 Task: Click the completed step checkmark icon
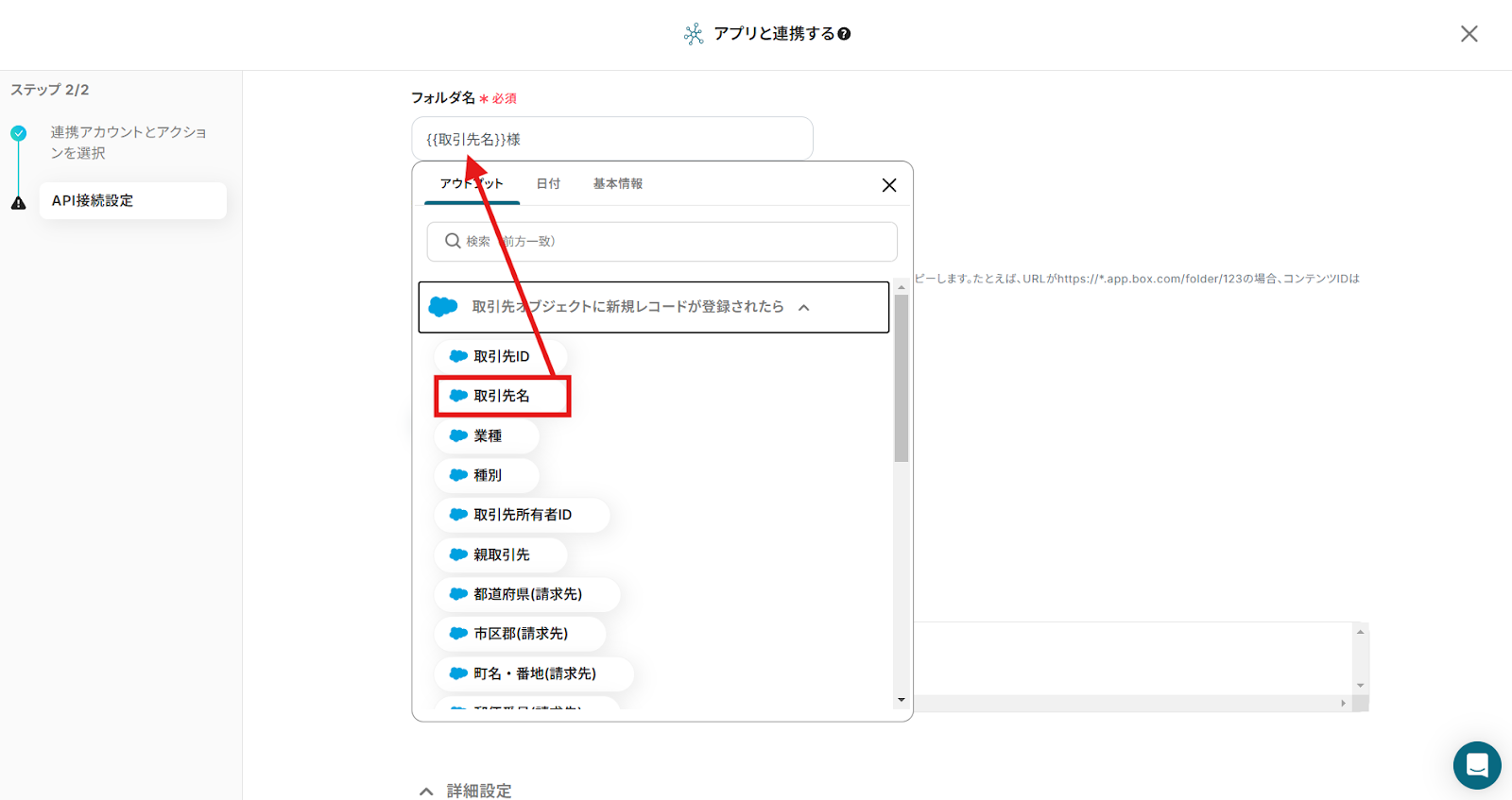pos(18,133)
